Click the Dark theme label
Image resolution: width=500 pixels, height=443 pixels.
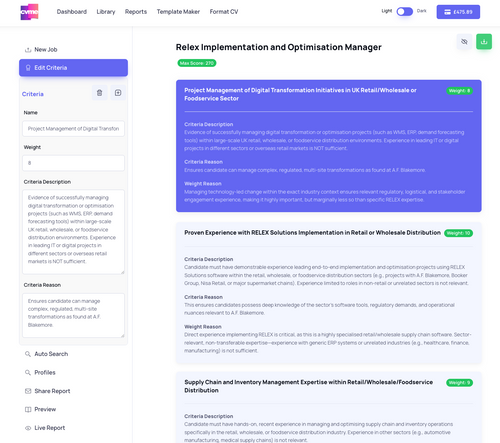point(421,11)
